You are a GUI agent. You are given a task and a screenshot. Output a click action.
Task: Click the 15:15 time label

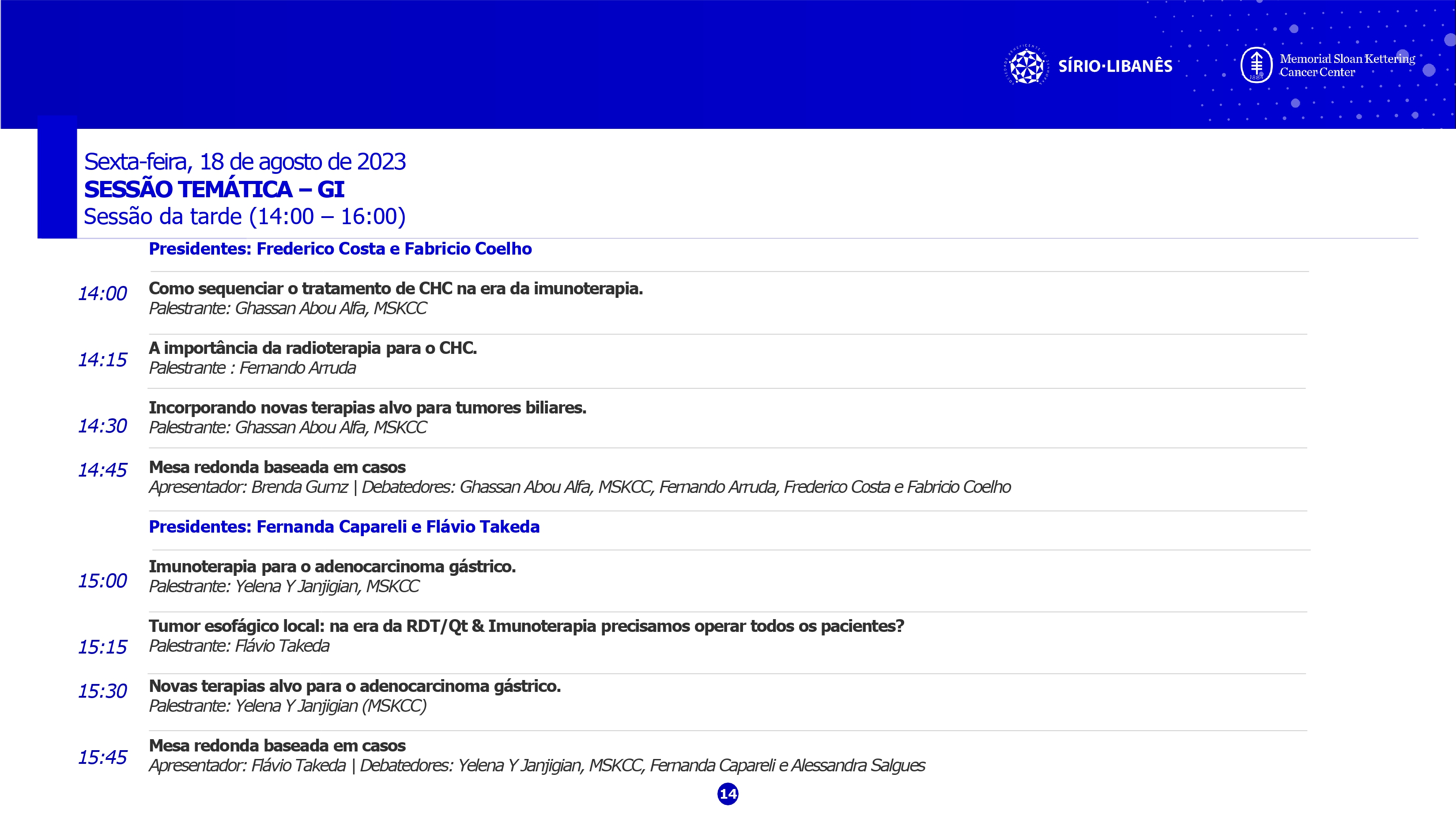pos(102,647)
